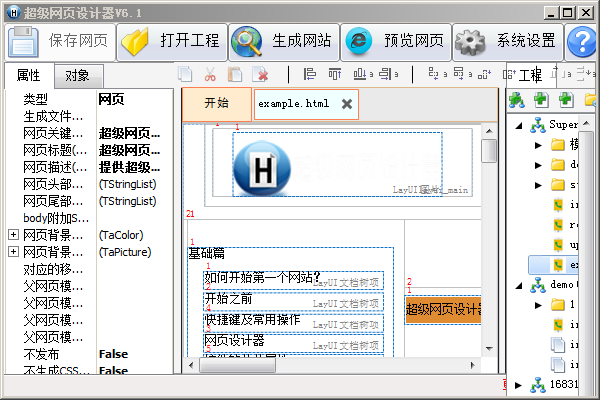
Task: Click the blue question mark help icon
Action: click(x=582, y=41)
